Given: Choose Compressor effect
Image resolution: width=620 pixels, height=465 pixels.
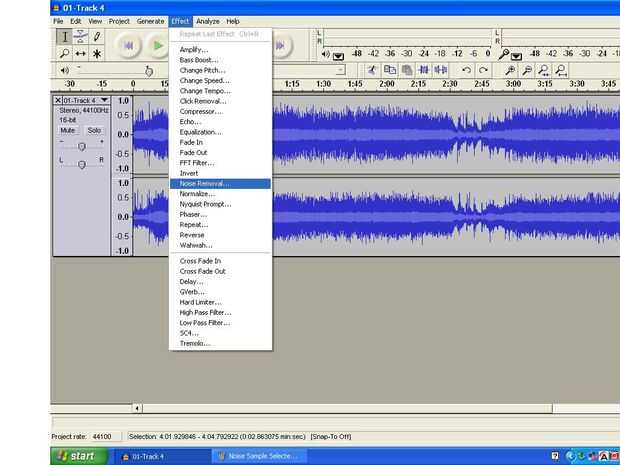Looking at the screenshot, I should (x=220, y=112).
